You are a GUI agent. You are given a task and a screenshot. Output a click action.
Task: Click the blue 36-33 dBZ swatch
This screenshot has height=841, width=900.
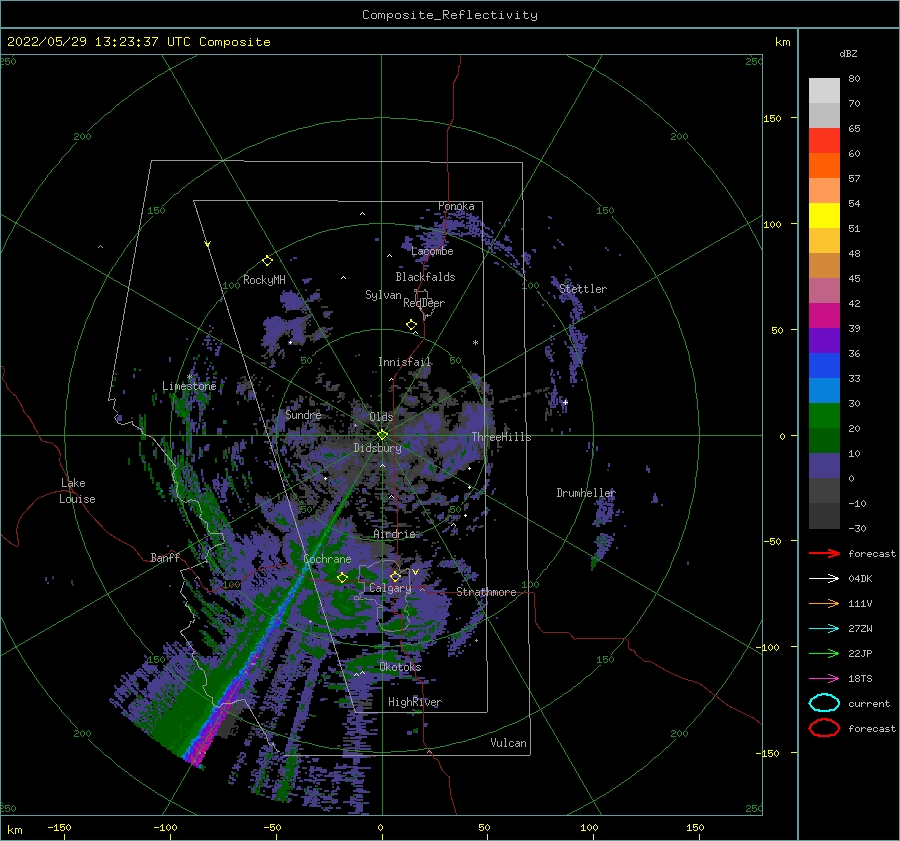pyautogui.click(x=824, y=366)
